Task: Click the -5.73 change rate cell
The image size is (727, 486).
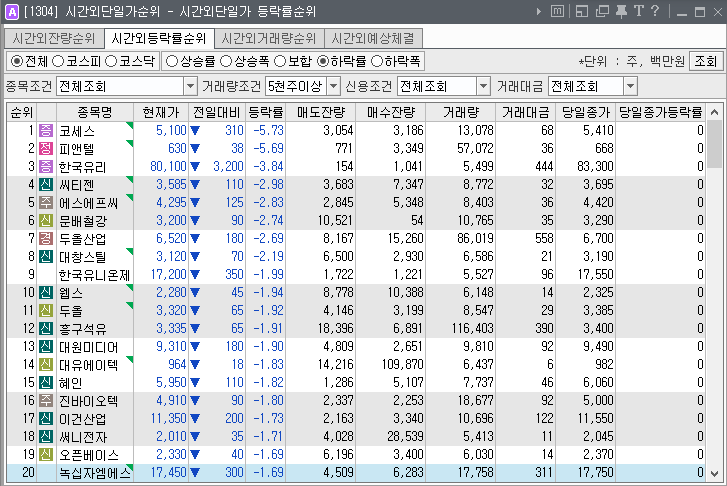Action: pyautogui.click(x=268, y=131)
